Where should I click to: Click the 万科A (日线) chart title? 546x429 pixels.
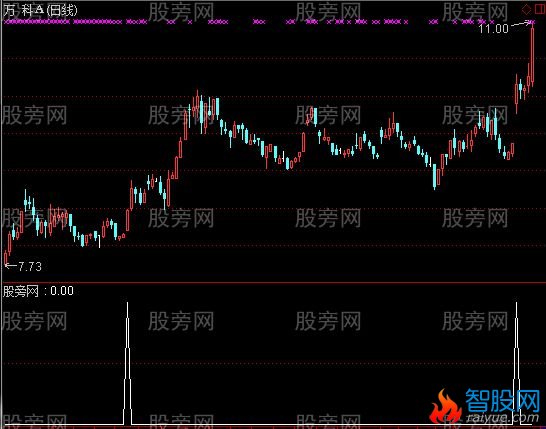(x=40, y=10)
